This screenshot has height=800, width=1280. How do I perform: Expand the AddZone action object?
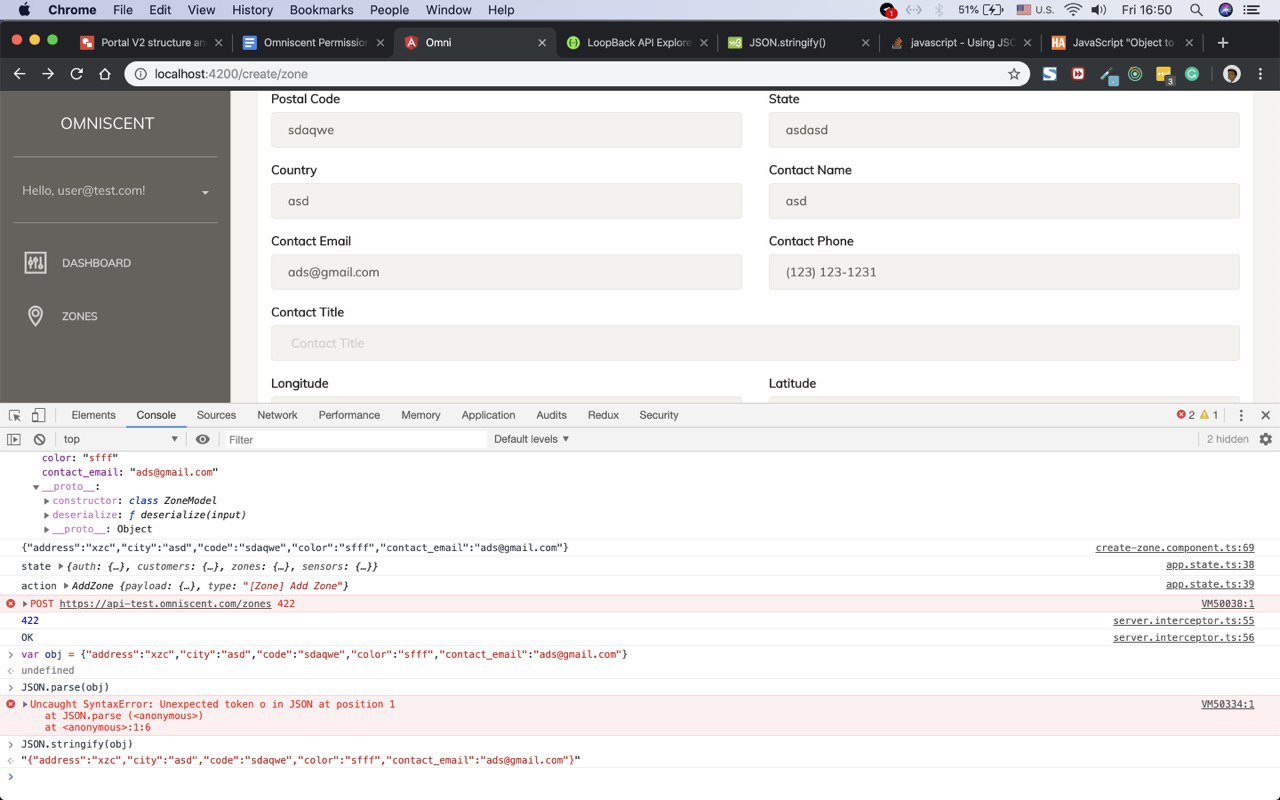(x=66, y=586)
